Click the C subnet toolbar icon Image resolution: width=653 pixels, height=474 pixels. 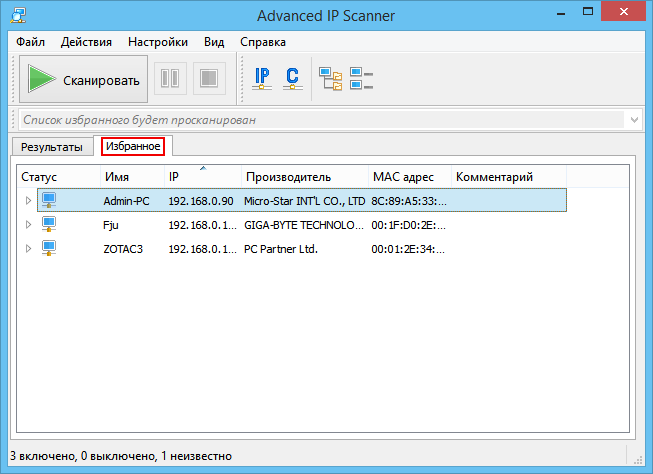coord(292,79)
